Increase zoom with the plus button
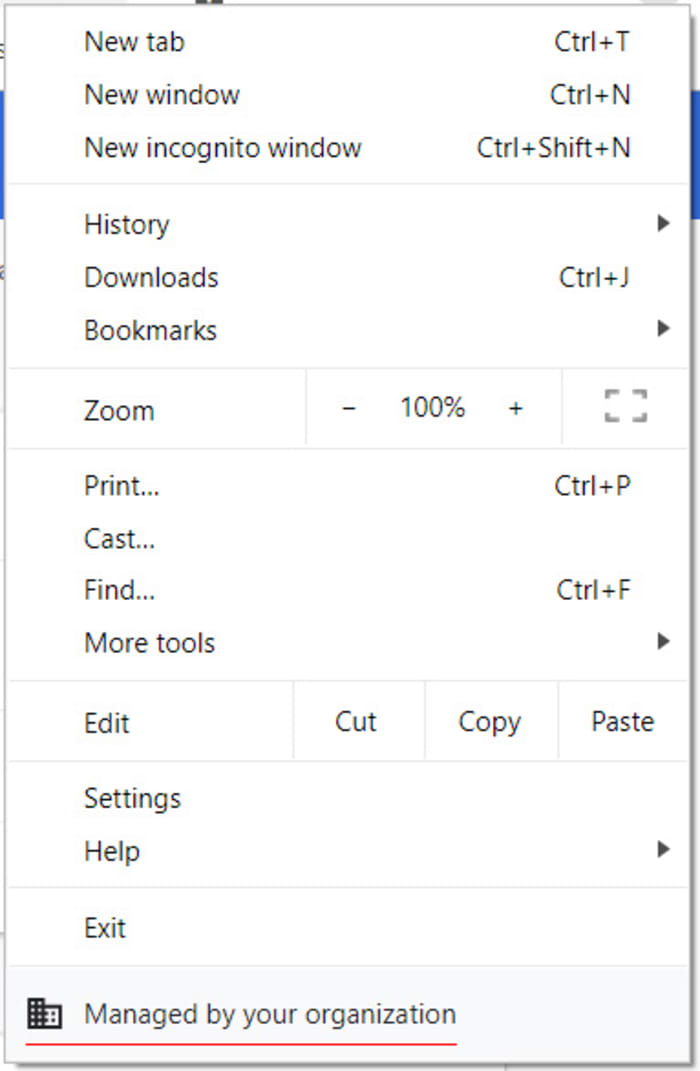This screenshot has width=700, height=1071. [x=515, y=408]
